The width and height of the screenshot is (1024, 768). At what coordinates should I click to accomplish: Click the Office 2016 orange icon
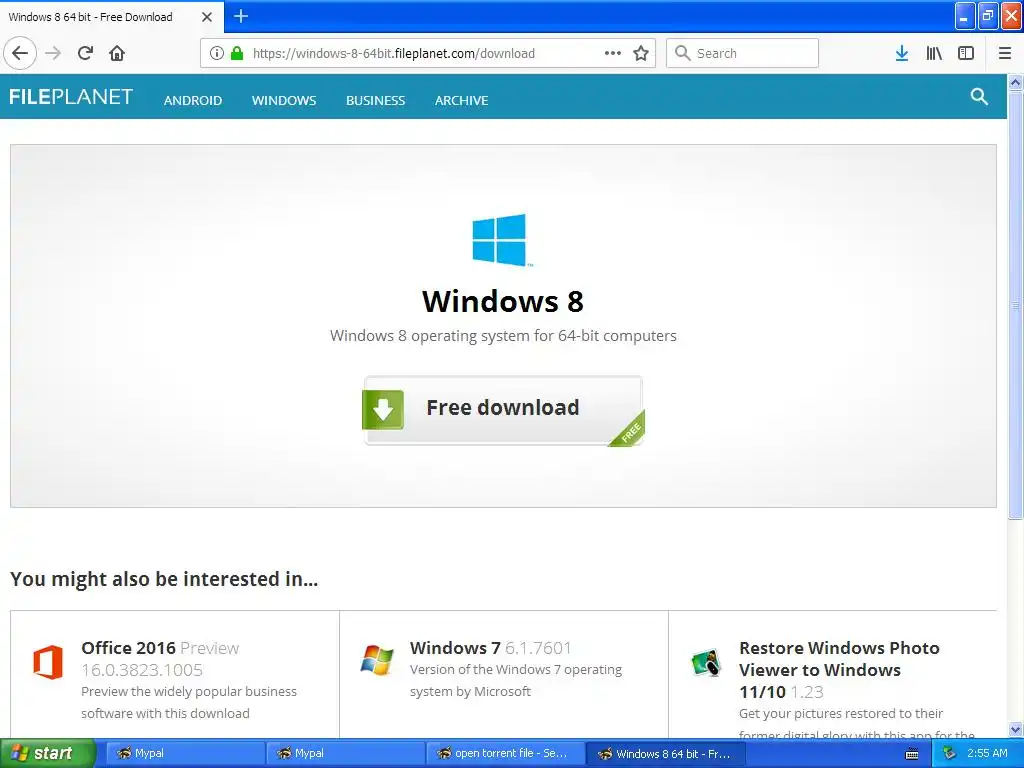tap(48, 662)
